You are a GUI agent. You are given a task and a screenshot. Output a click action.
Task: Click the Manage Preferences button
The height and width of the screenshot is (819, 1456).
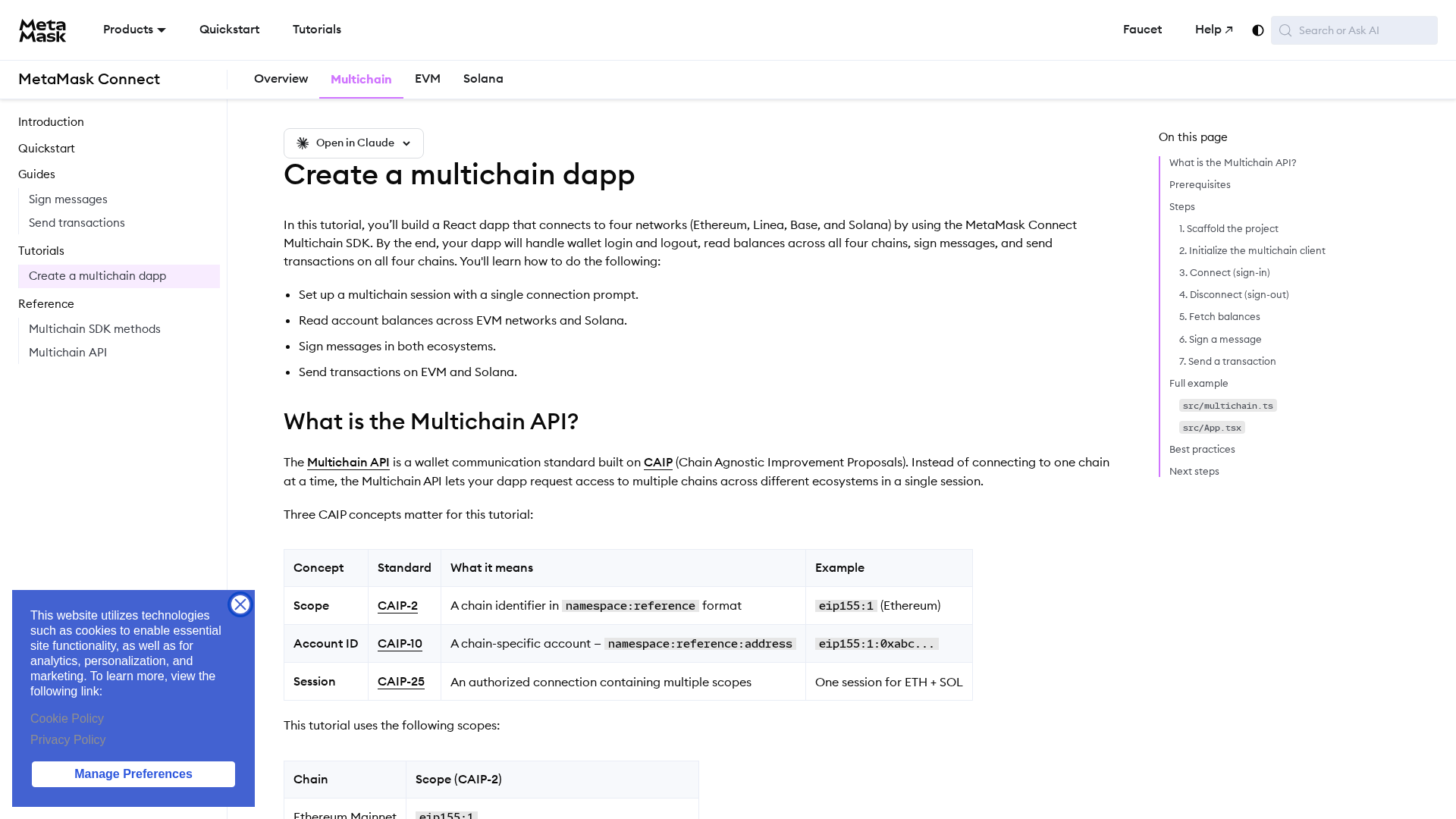133,774
